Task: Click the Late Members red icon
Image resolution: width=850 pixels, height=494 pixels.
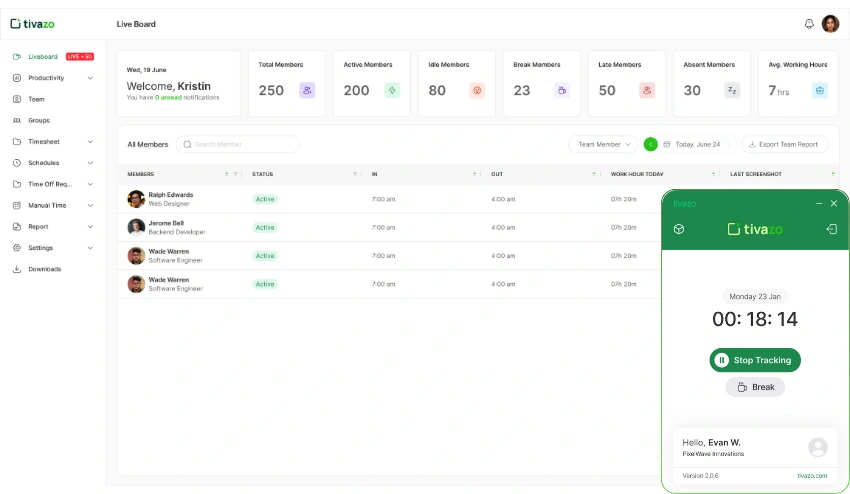Action: pyautogui.click(x=647, y=90)
